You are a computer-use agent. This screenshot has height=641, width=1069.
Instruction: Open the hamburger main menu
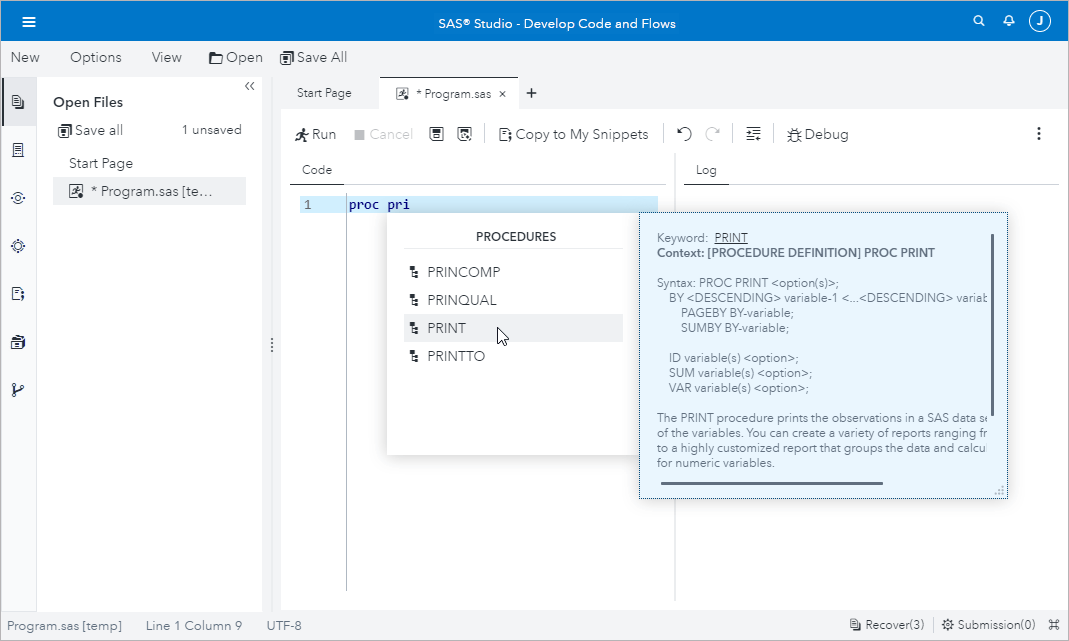coord(29,23)
